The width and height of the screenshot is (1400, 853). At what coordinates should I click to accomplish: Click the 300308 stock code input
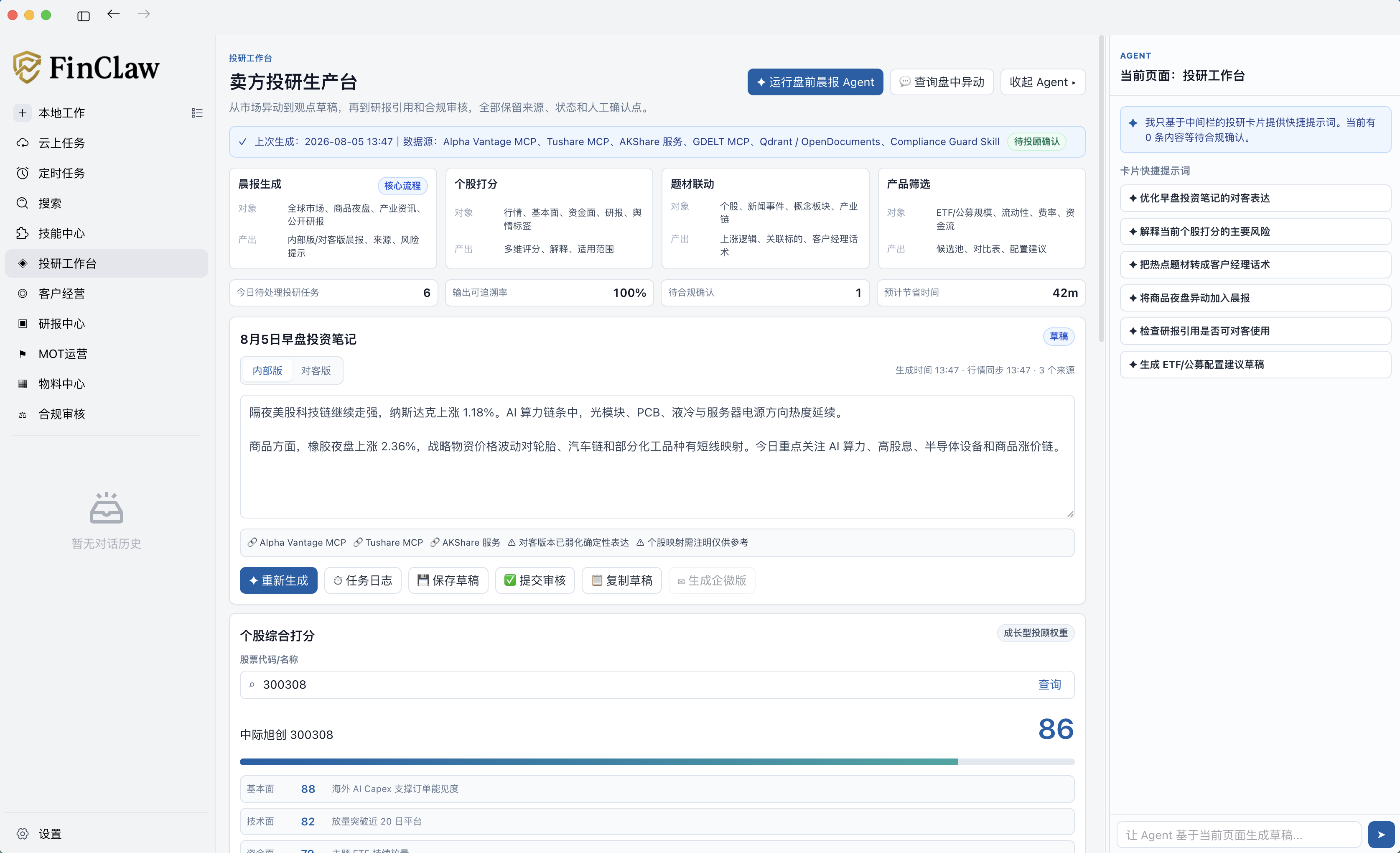coord(657,684)
